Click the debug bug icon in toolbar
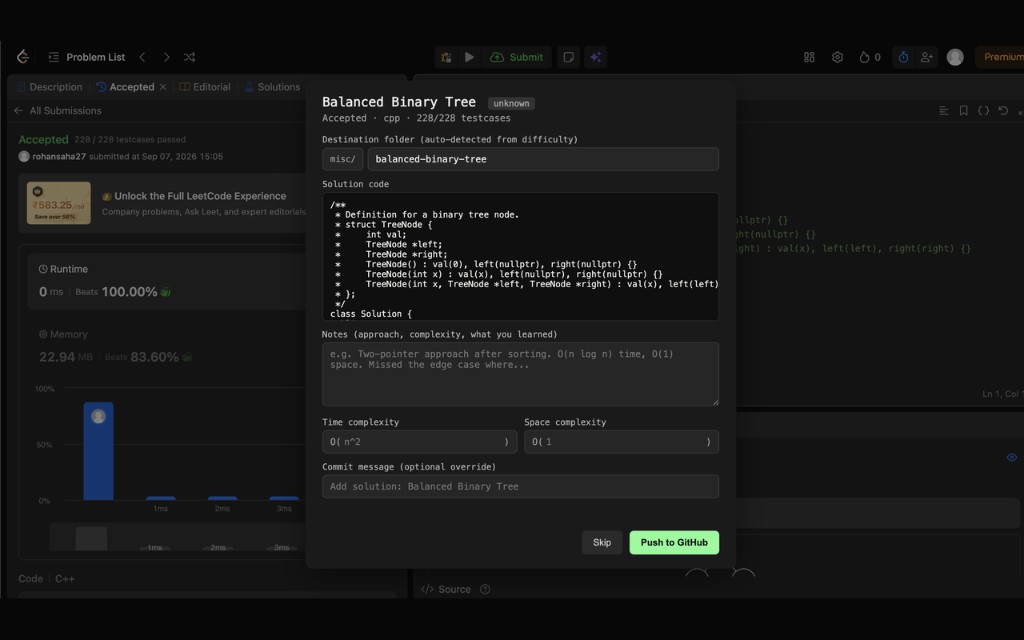This screenshot has width=1024, height=640. click(446, 57)
